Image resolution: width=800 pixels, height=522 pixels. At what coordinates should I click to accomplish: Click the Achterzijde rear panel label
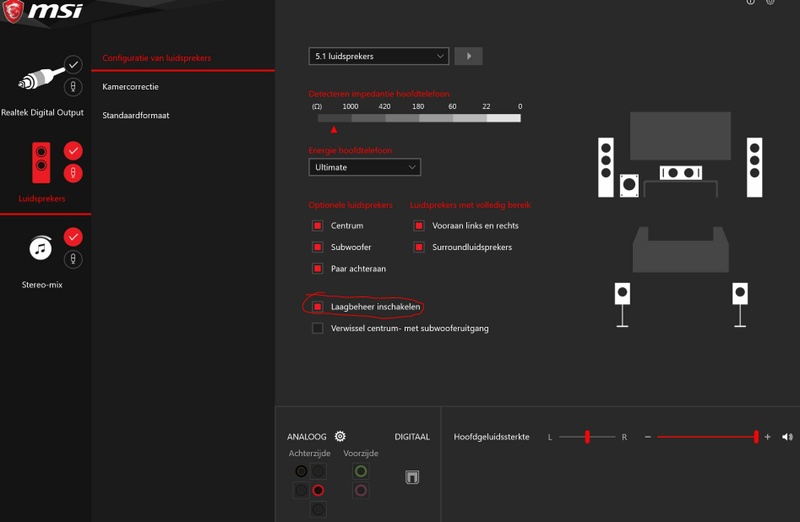point(310,453)
